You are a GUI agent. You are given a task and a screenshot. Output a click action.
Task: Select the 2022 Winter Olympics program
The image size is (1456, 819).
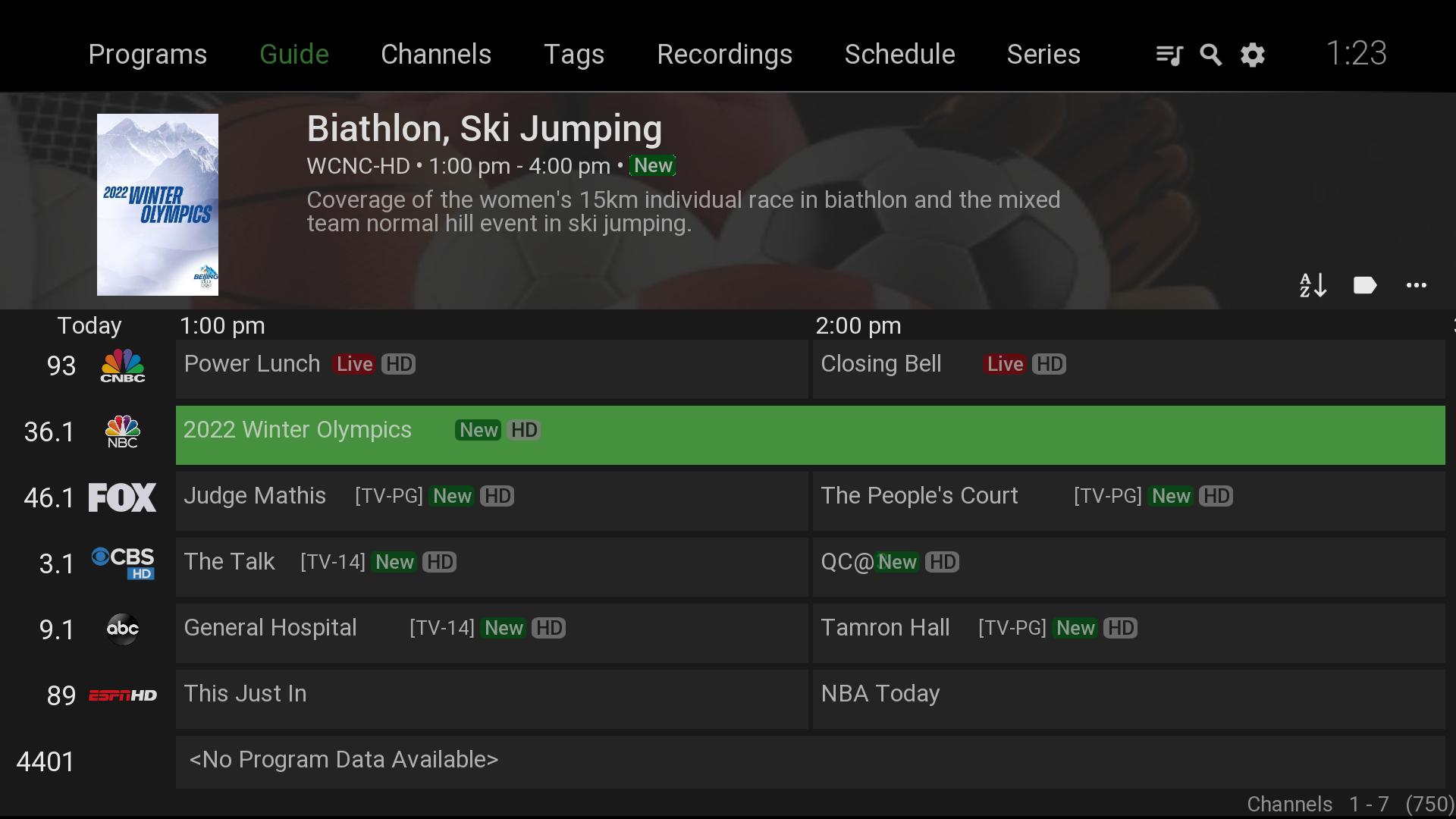811,435
